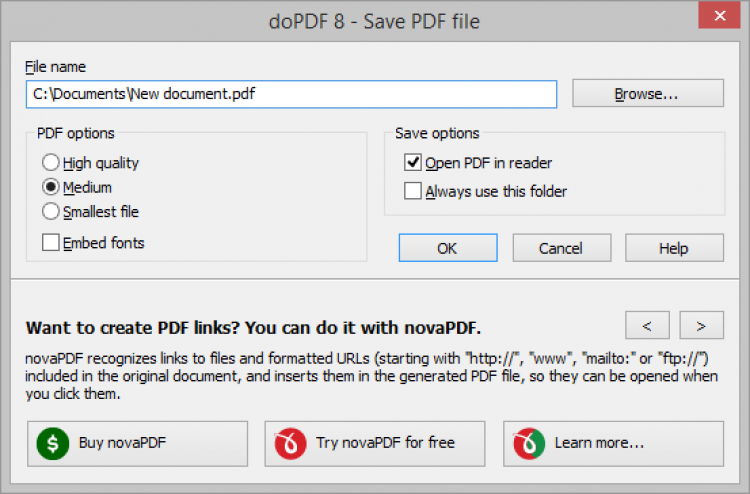Screen dimensions: 750x494
Task: Click the 'Buy novaPDF' button text
Action: 122,442
